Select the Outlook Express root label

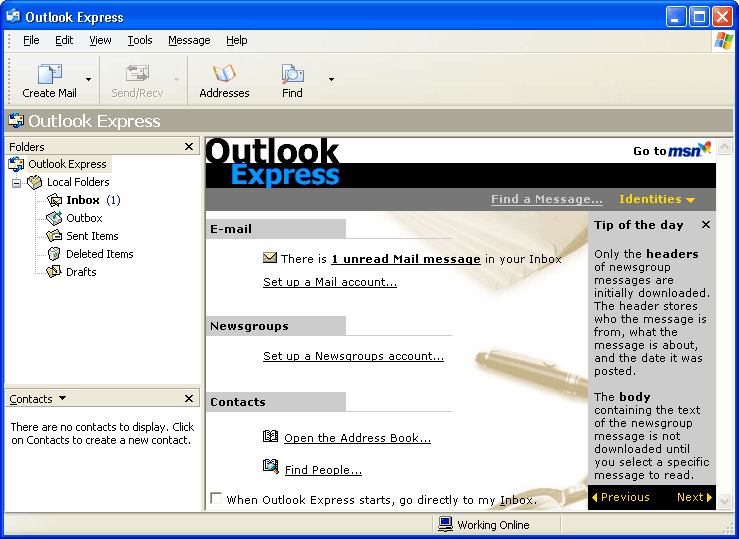pos(68,164)
